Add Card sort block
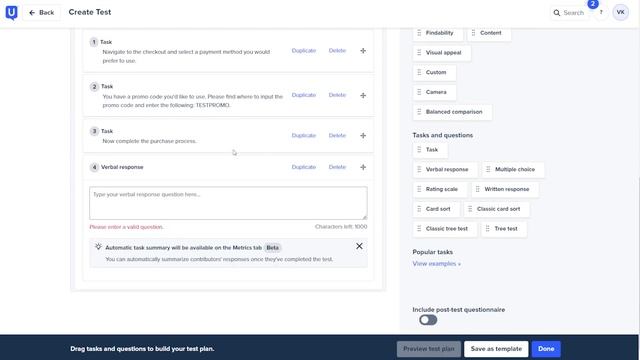Screen dimensions: 640x360 436,209
